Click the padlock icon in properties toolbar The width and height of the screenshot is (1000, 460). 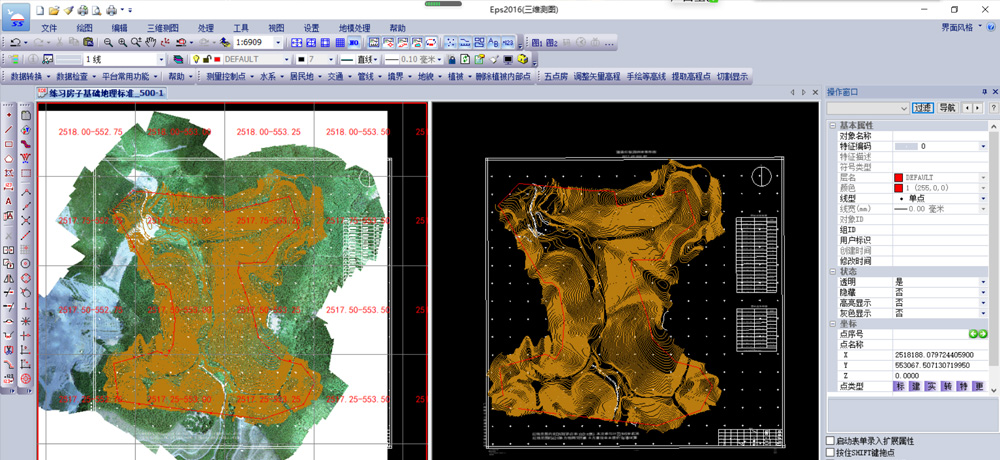click(x=451, y=60)
